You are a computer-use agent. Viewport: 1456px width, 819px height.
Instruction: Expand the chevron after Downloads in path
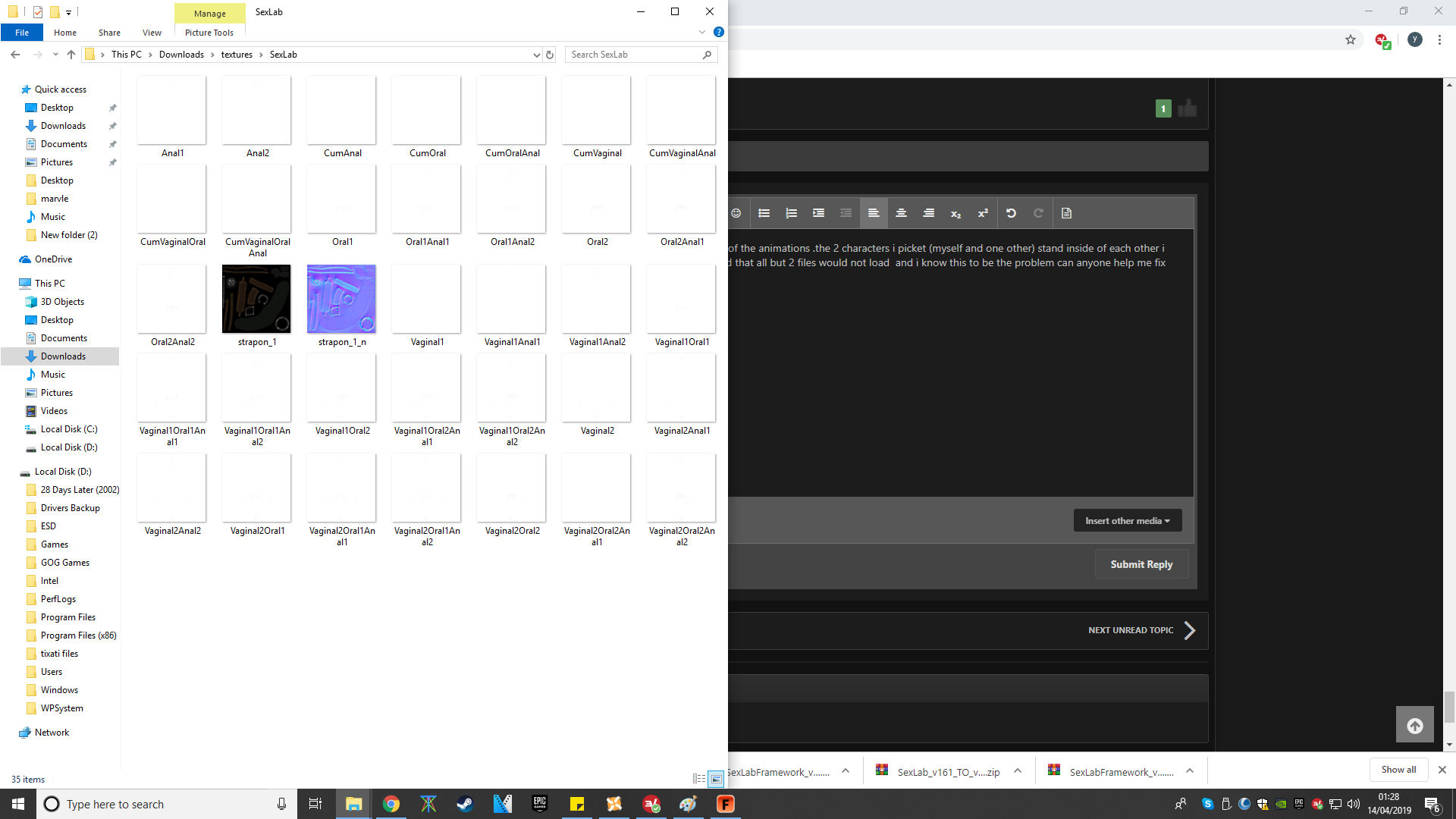point(213,55)
